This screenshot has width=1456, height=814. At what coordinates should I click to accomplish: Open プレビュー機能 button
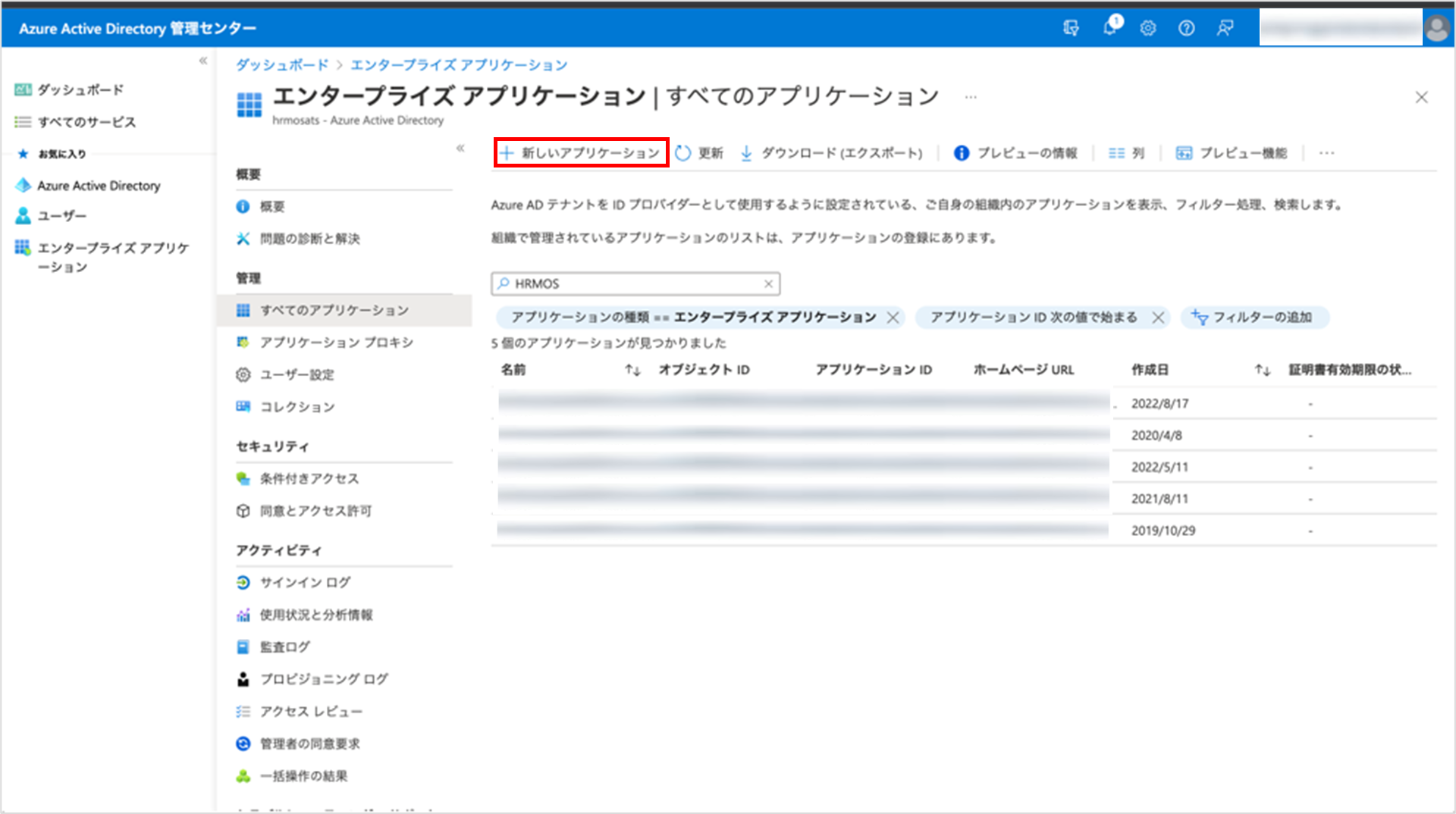(x=1232, y=153)
